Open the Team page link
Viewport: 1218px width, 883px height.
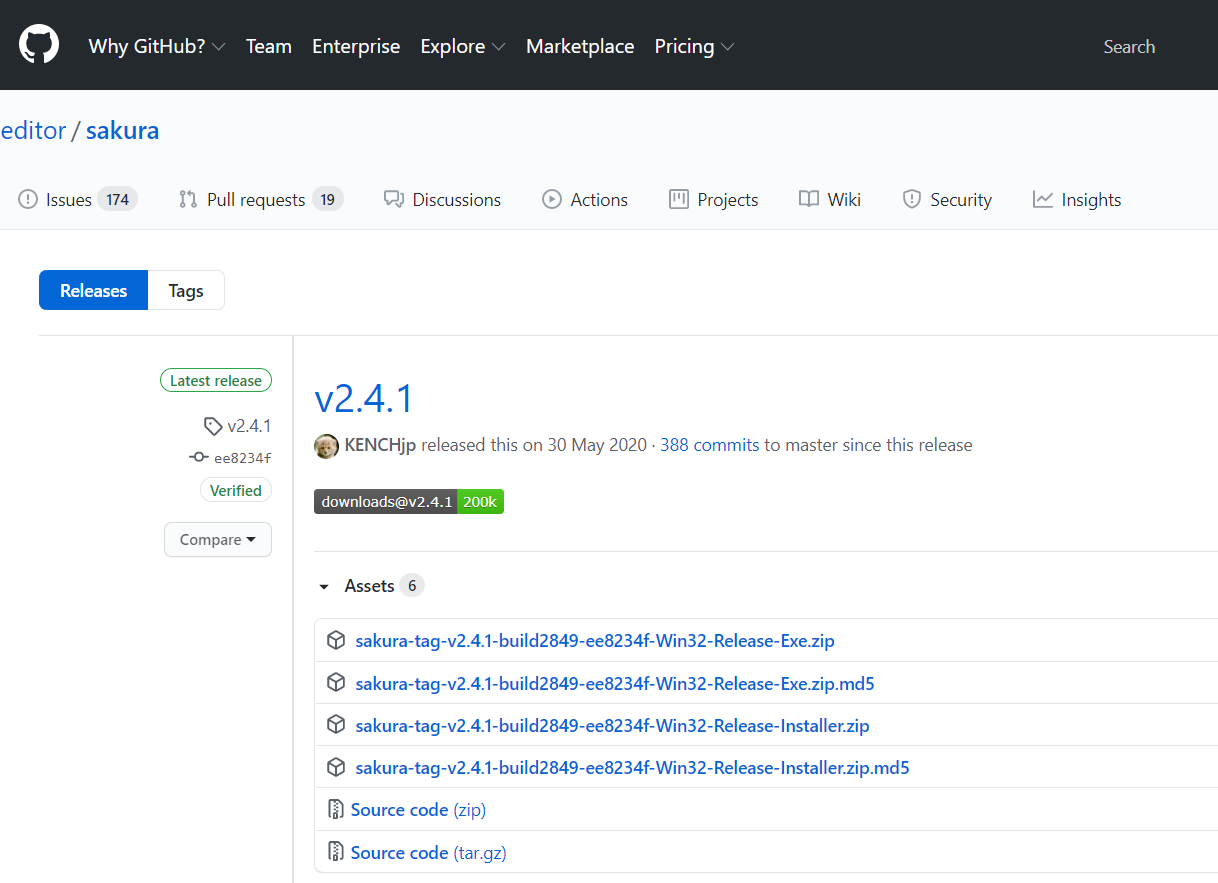pyautogui.click(x=269, y=46)
